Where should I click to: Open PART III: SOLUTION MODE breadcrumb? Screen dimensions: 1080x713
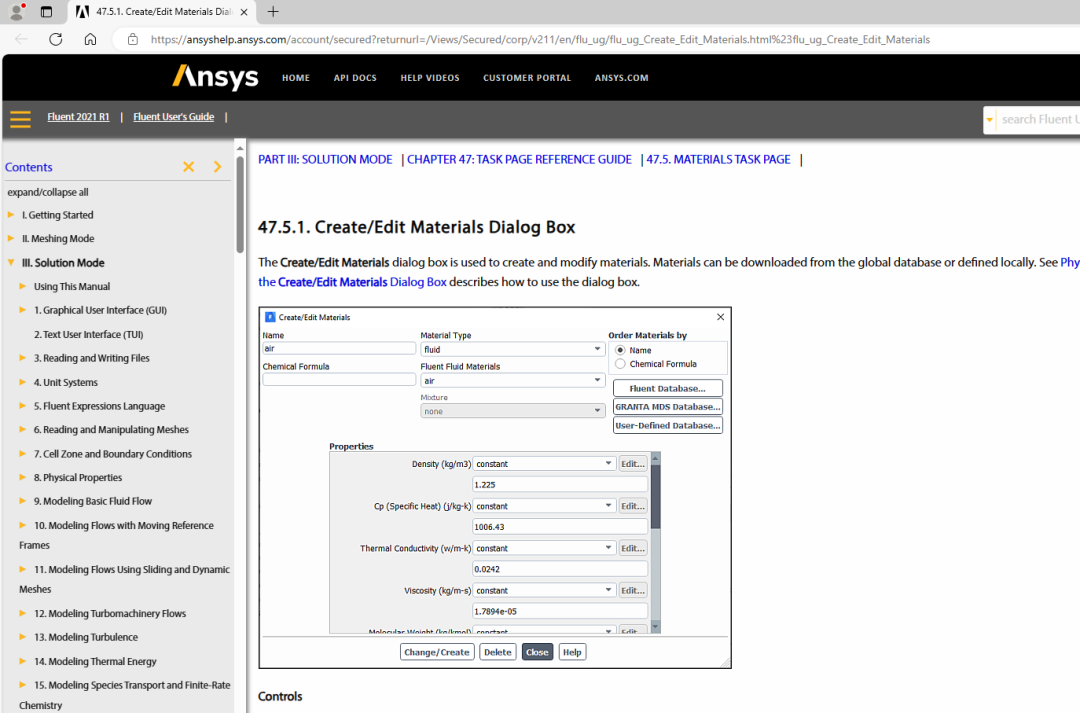click(x=325, y=159)
